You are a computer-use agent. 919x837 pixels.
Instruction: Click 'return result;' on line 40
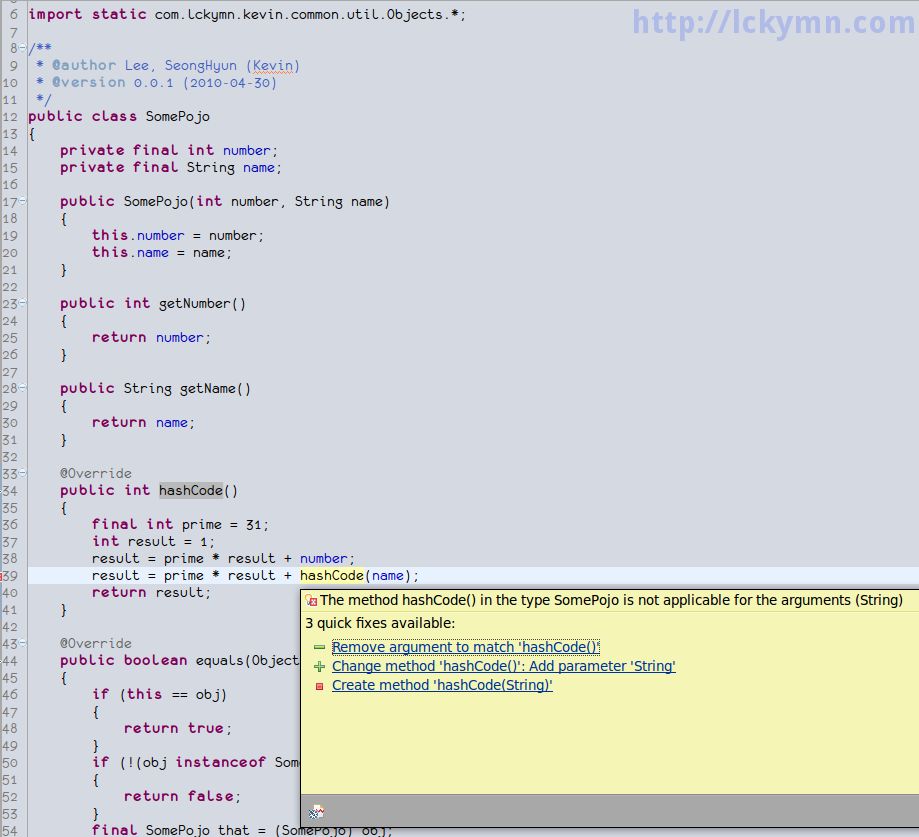tap(151, 593)
